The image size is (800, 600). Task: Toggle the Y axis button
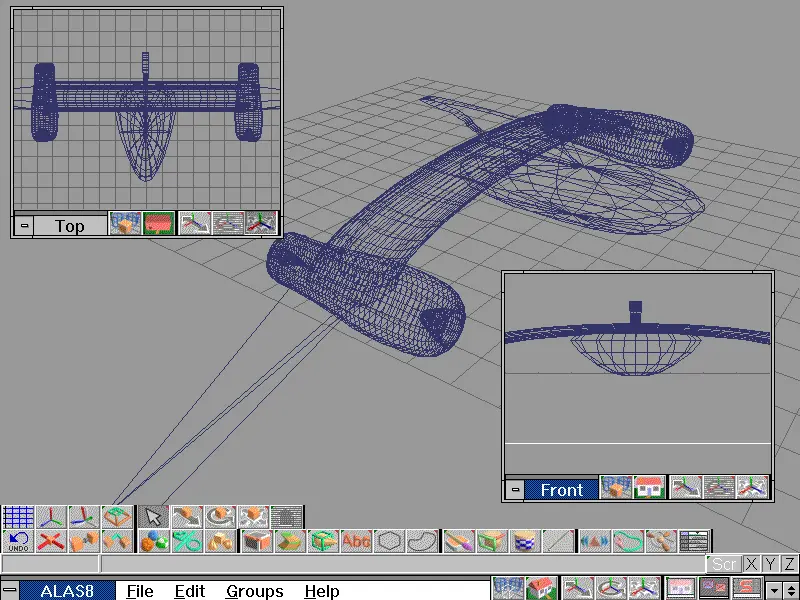point(771,564)
